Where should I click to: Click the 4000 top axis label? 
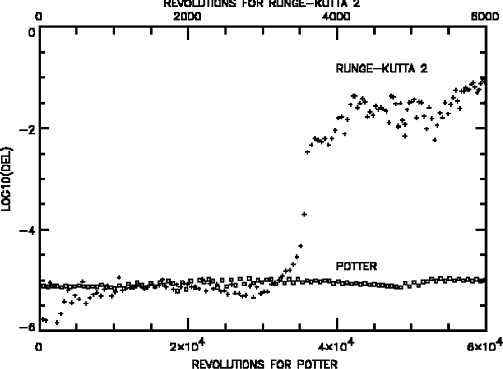click(336, 17)
